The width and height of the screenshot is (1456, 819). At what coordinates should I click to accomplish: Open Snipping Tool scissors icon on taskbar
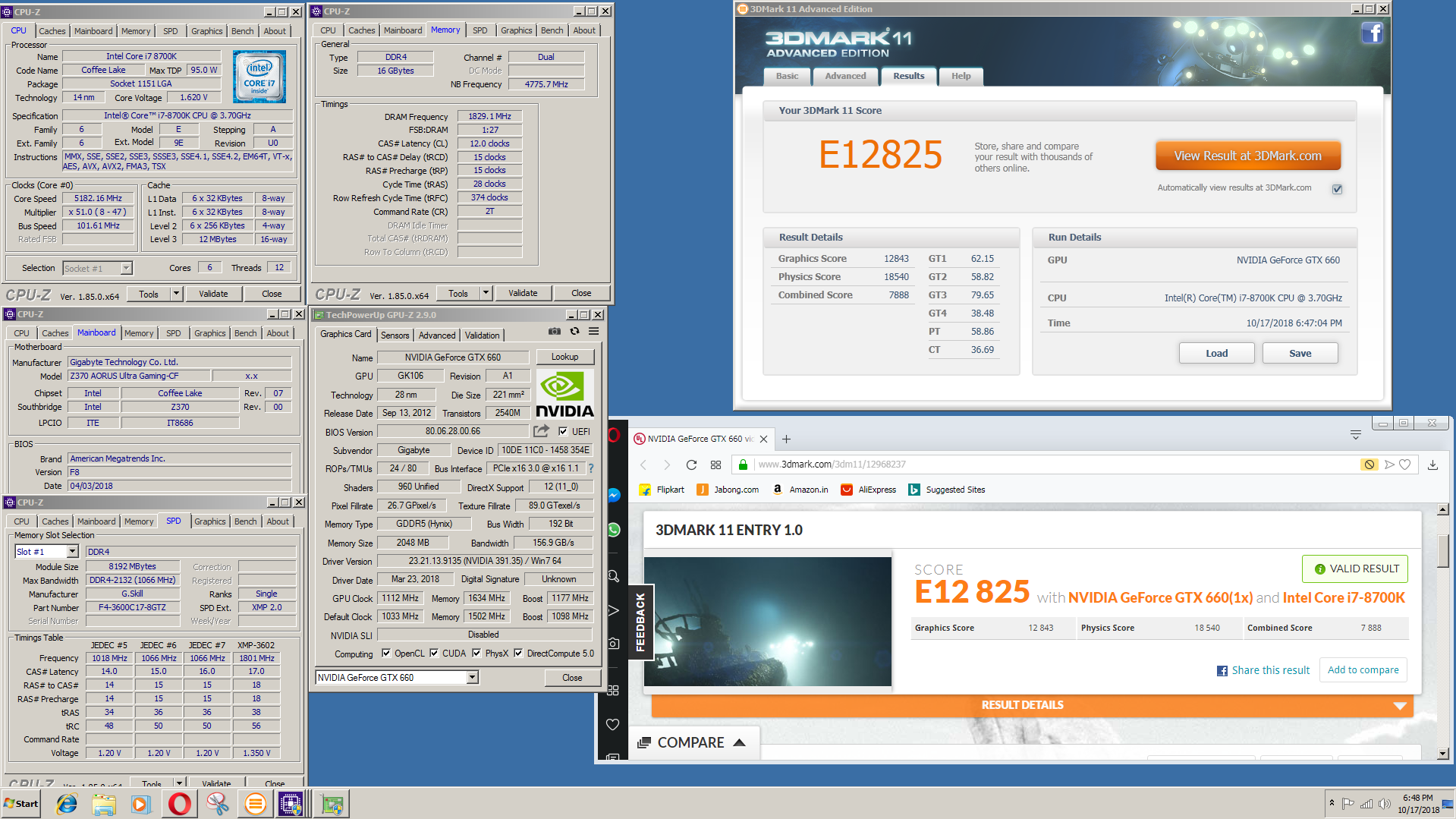tap(218, 804)
